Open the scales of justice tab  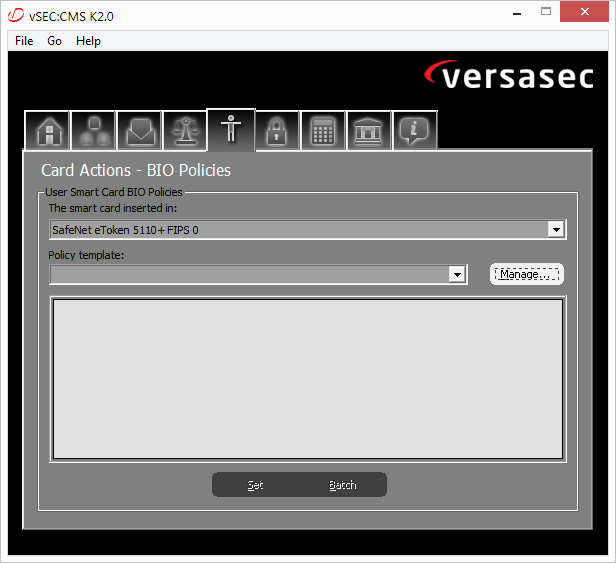coord(185,131)
